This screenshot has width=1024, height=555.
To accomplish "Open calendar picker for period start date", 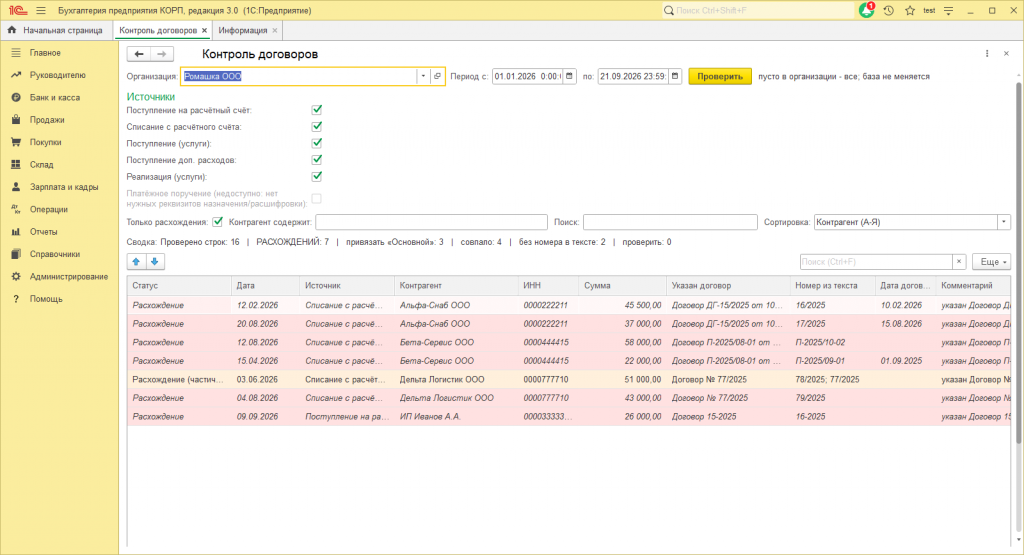I will click(569, 76).
